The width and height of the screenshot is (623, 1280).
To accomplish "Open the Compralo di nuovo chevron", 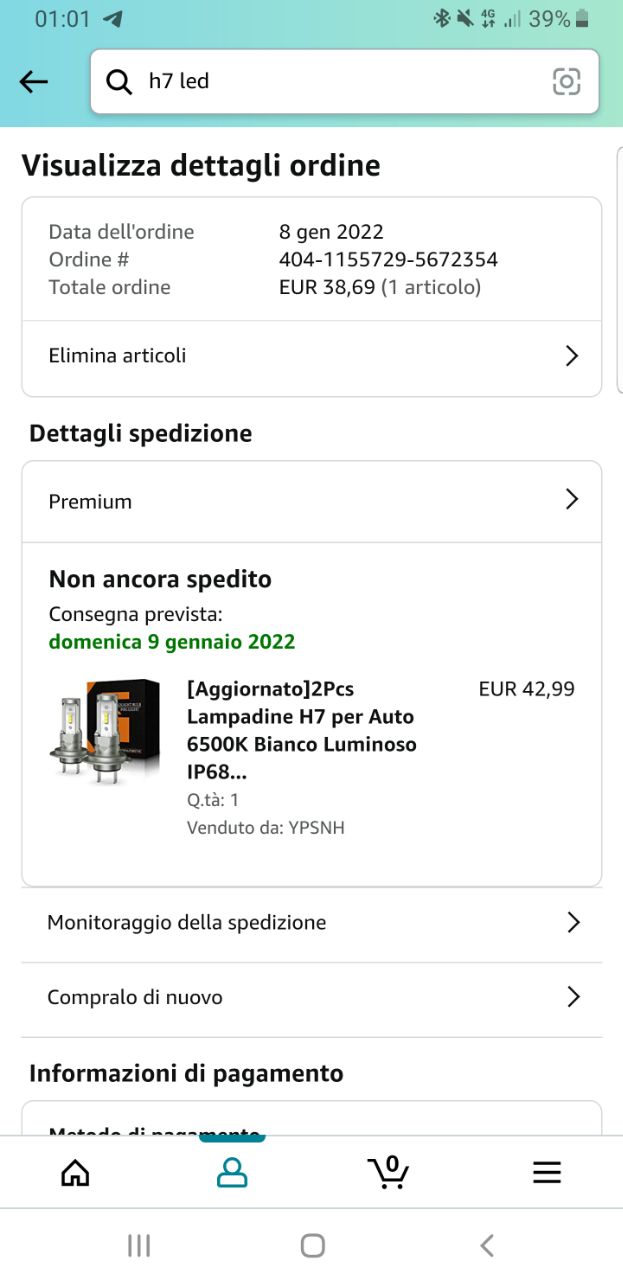I will (x=573, y=996).
